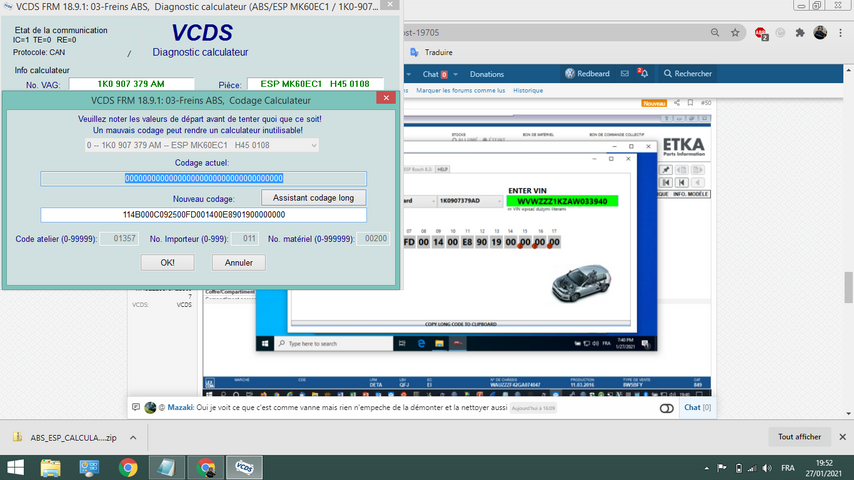Screen dimensions: 854x480
Task: Open the Donations tab
Action: coord(487,74)
